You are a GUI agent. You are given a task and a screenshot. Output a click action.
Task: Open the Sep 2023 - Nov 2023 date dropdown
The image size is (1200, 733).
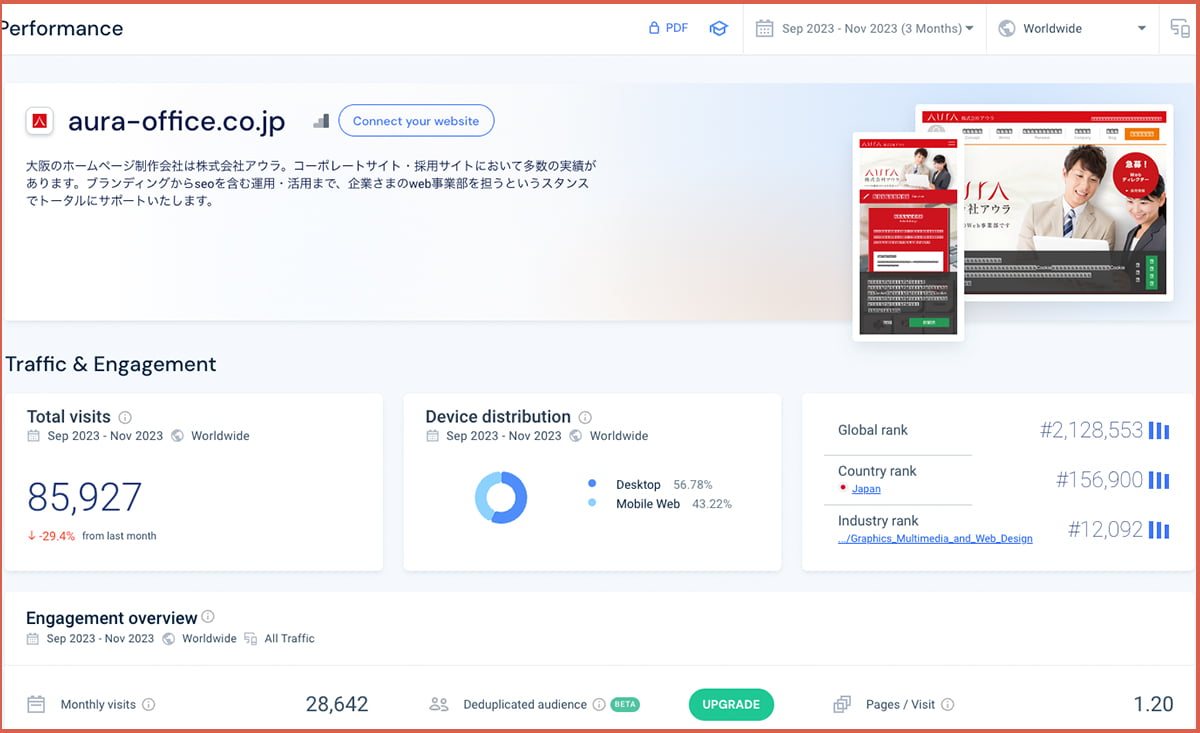coord(866,28)
